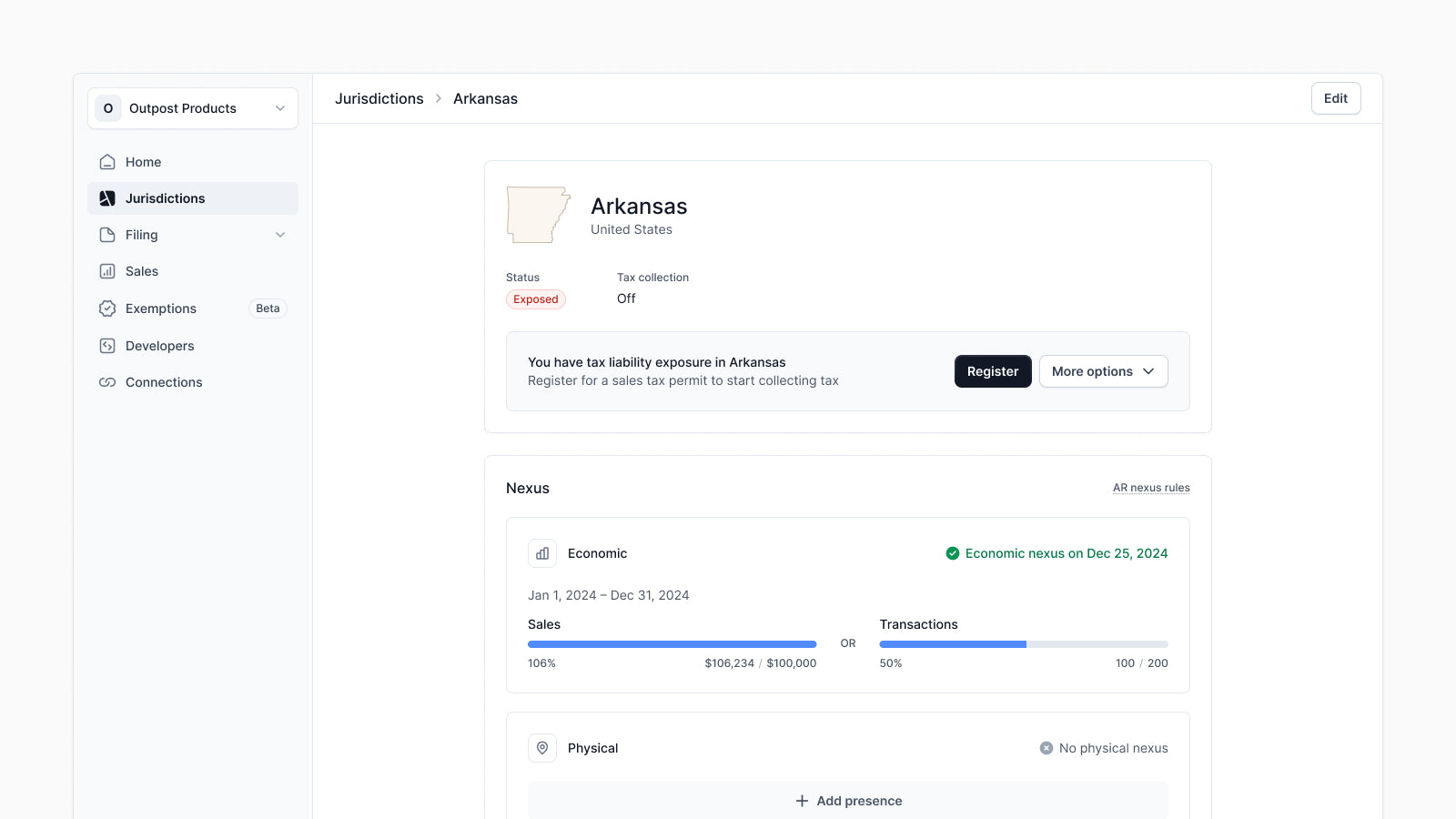This screenshot has height=819, width=1456.
Task: Click the breadcrumb chevron separator icon
Action: click(439, 98)
